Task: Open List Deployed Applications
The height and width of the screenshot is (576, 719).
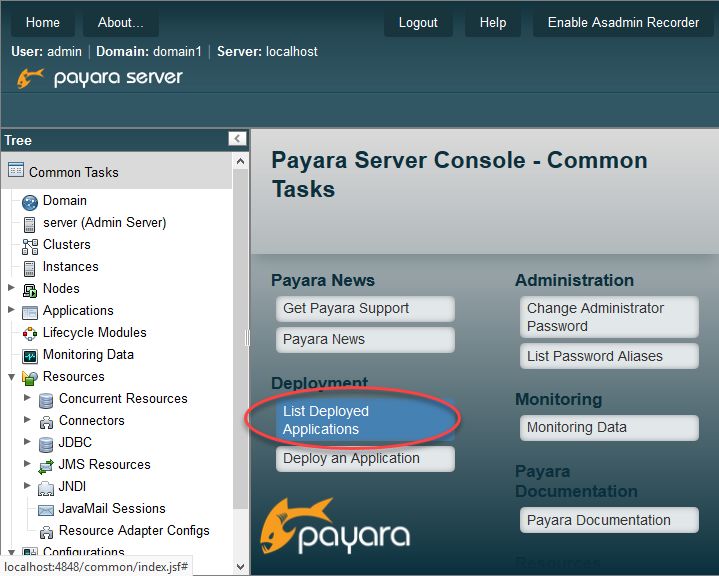Action: point(365,420)
